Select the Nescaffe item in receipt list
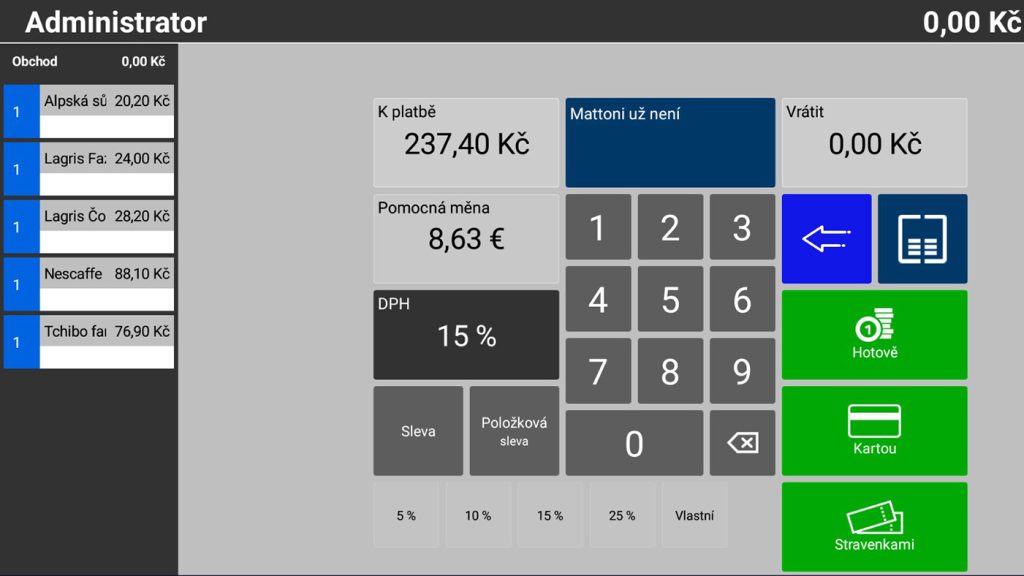The width and height of the screenshot is (1024, 576). (x=89, y=284)
